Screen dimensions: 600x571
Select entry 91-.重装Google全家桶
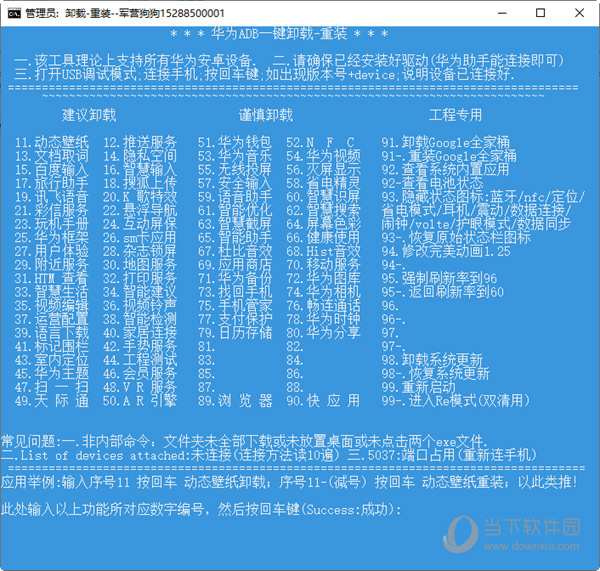click(448, 156)
